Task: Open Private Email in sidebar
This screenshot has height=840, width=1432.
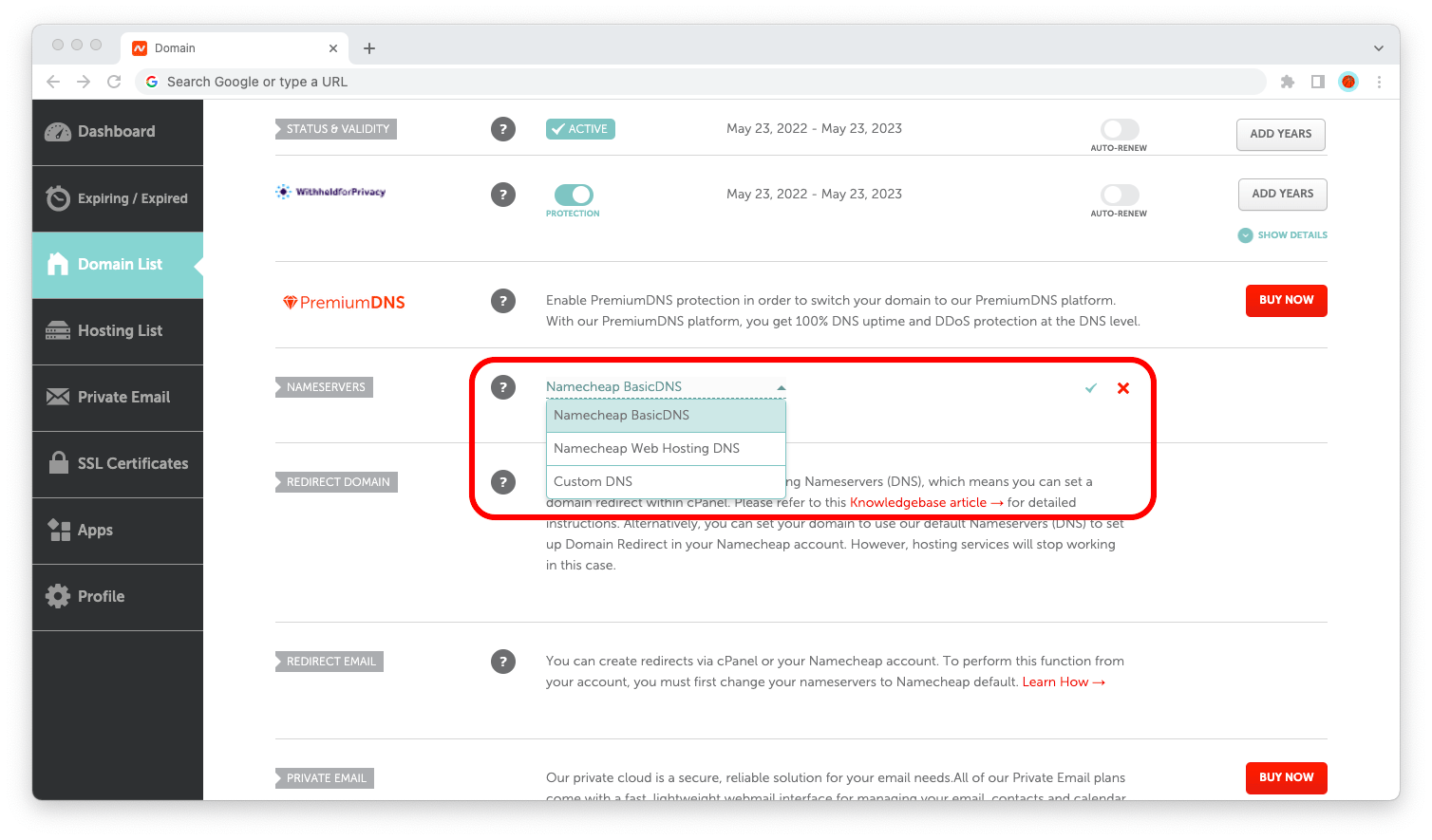Action: 118,398
